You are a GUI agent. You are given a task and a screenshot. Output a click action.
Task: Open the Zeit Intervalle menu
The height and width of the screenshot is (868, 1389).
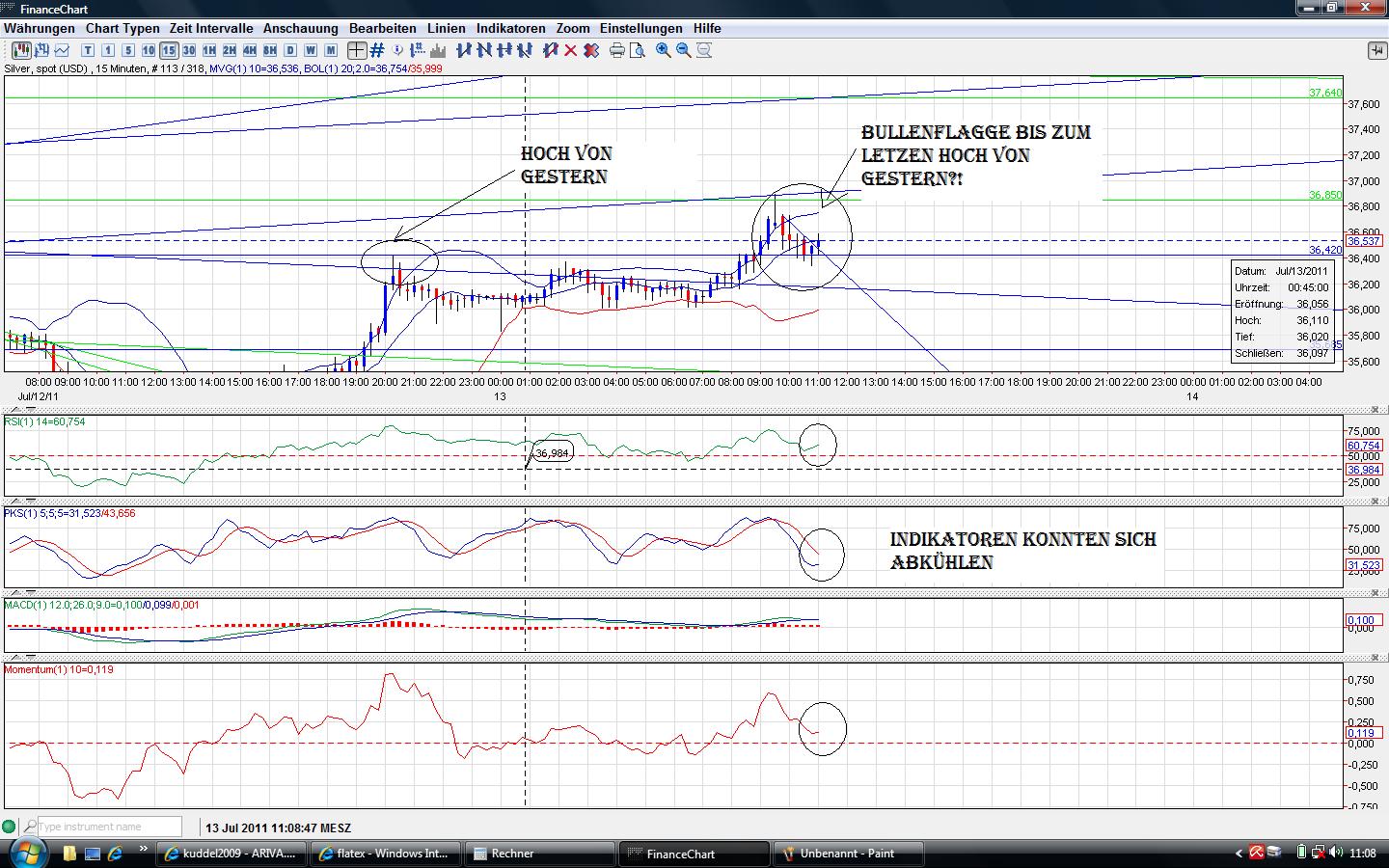(211, 28)
